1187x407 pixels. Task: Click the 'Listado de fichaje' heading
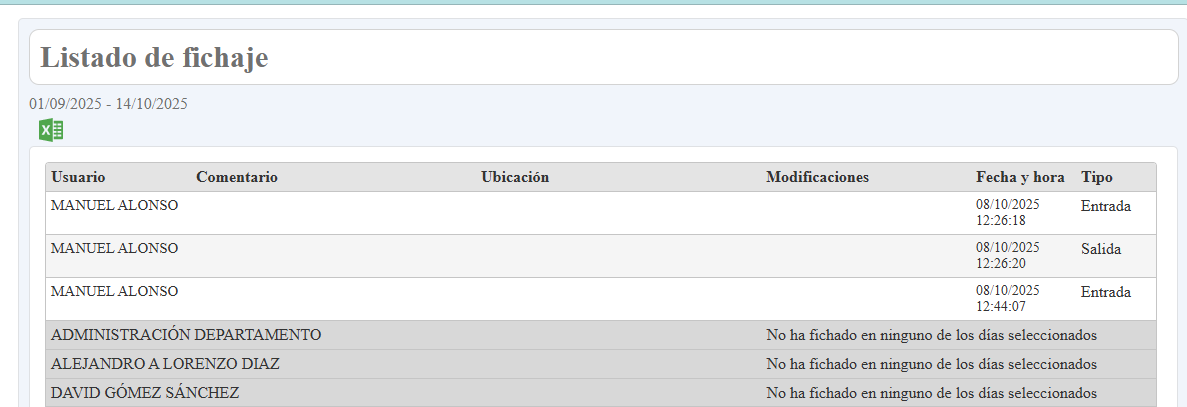(x=154, y=58)
